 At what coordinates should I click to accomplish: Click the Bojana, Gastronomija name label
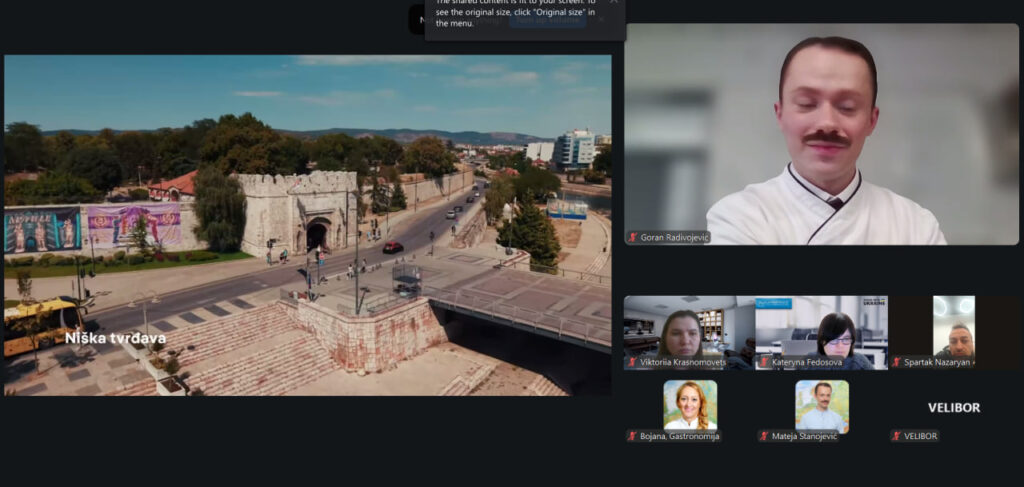tap(679, 436)
